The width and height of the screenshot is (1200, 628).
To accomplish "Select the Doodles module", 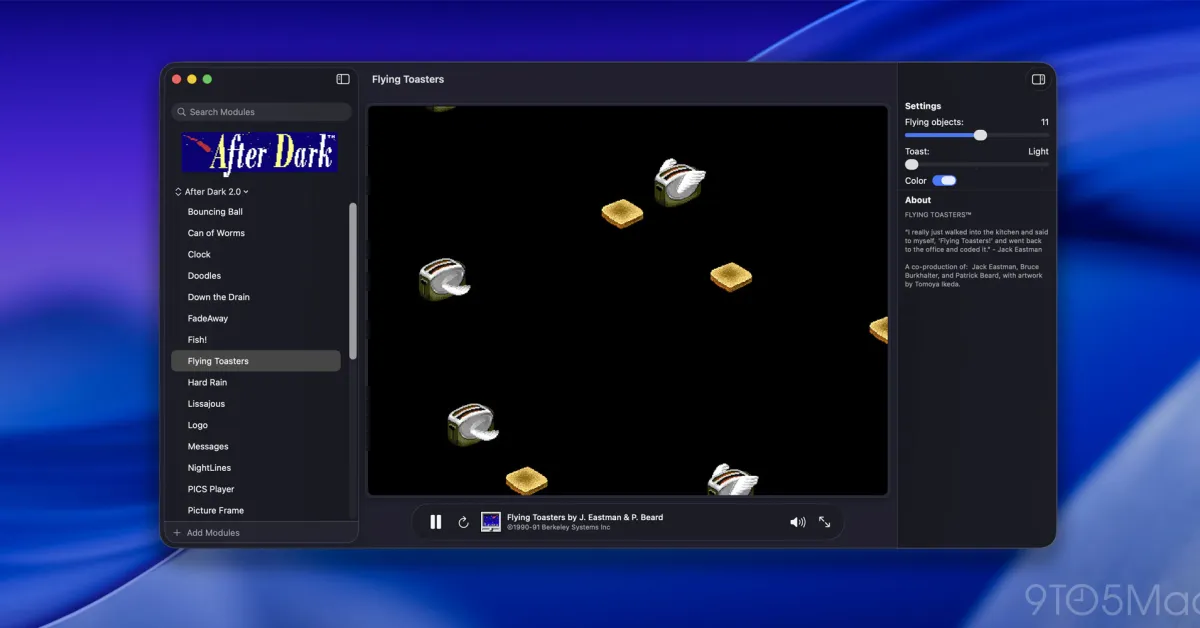I will pyautogui.click(x=256, y=276).
